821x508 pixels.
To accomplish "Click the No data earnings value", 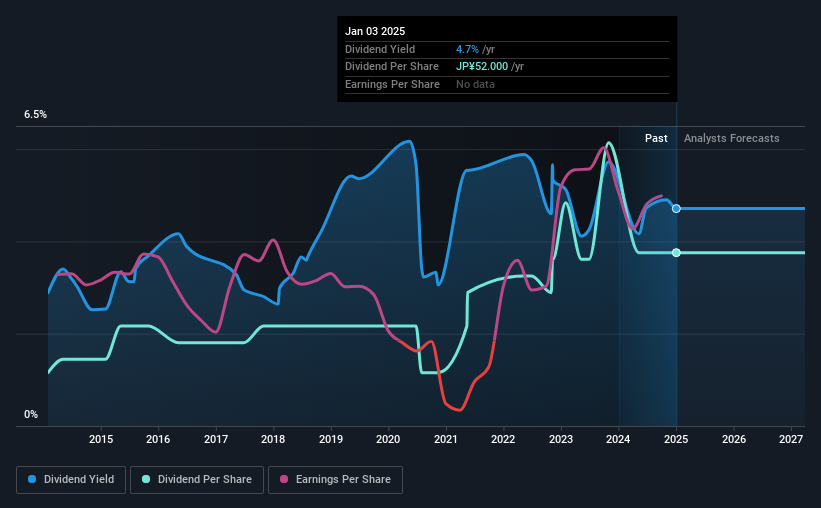I will point(475,84).
